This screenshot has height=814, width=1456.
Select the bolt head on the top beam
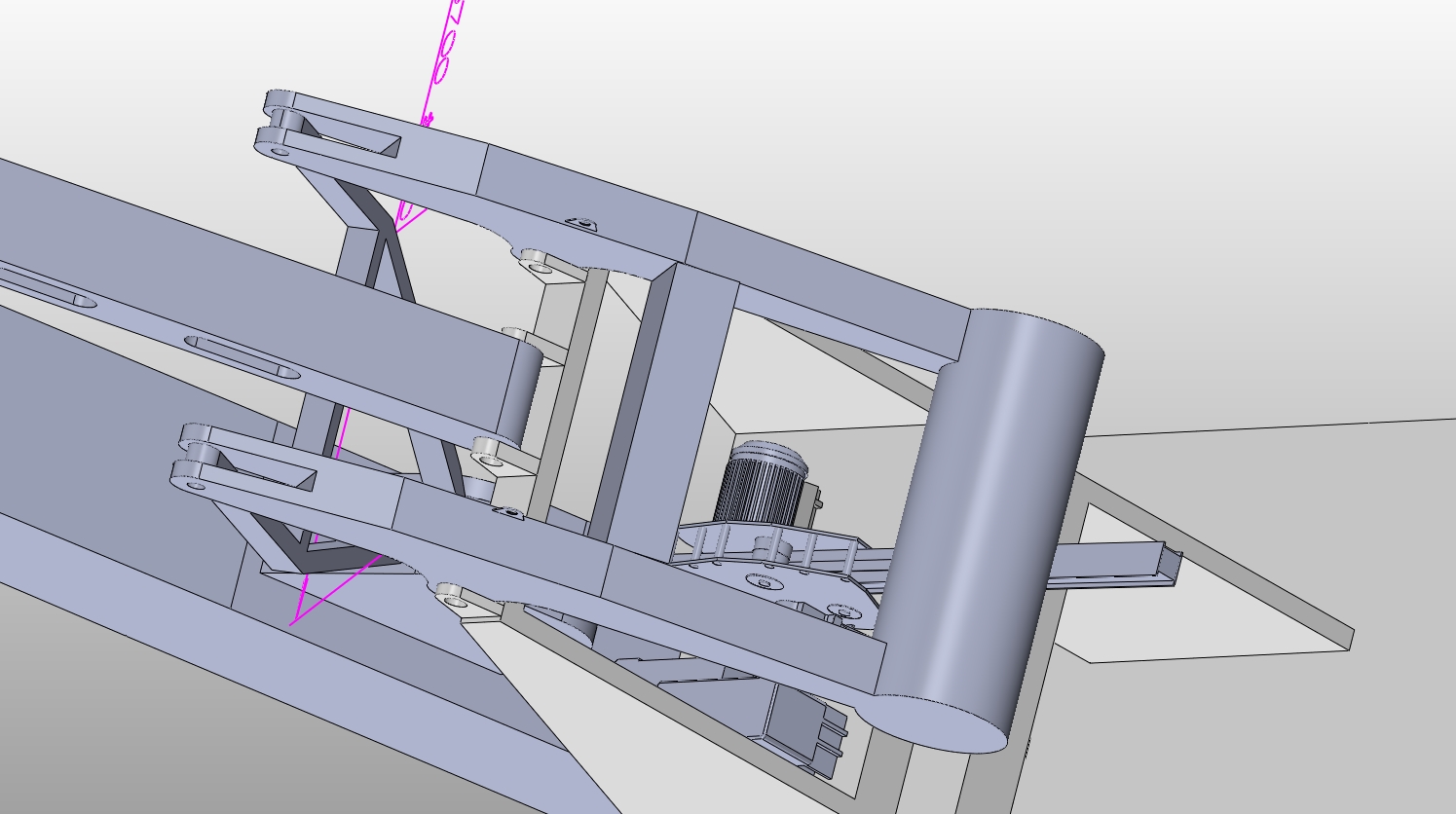pyautogui.click(x=581, y=221)
